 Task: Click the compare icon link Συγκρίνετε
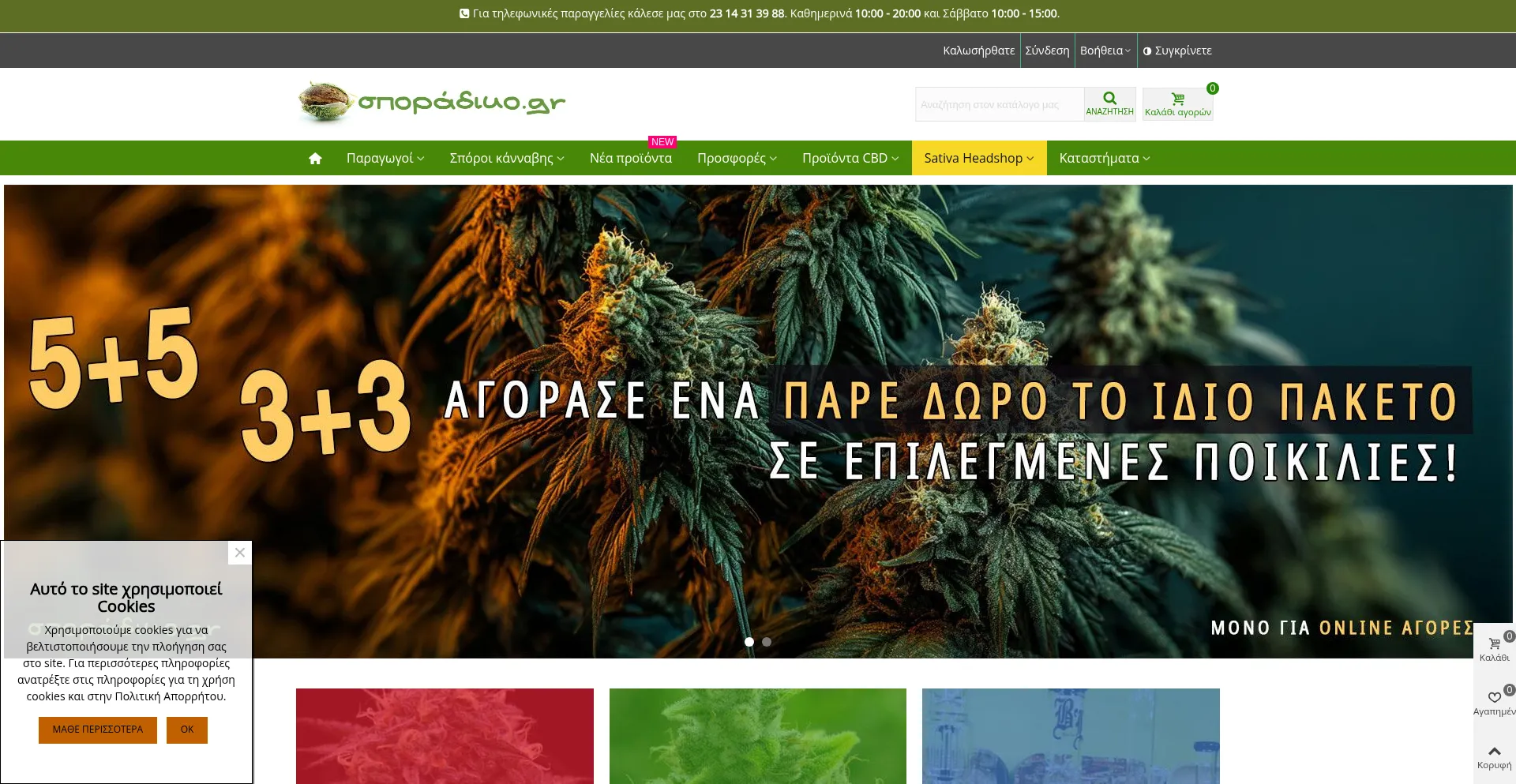tap(1177, 51)
